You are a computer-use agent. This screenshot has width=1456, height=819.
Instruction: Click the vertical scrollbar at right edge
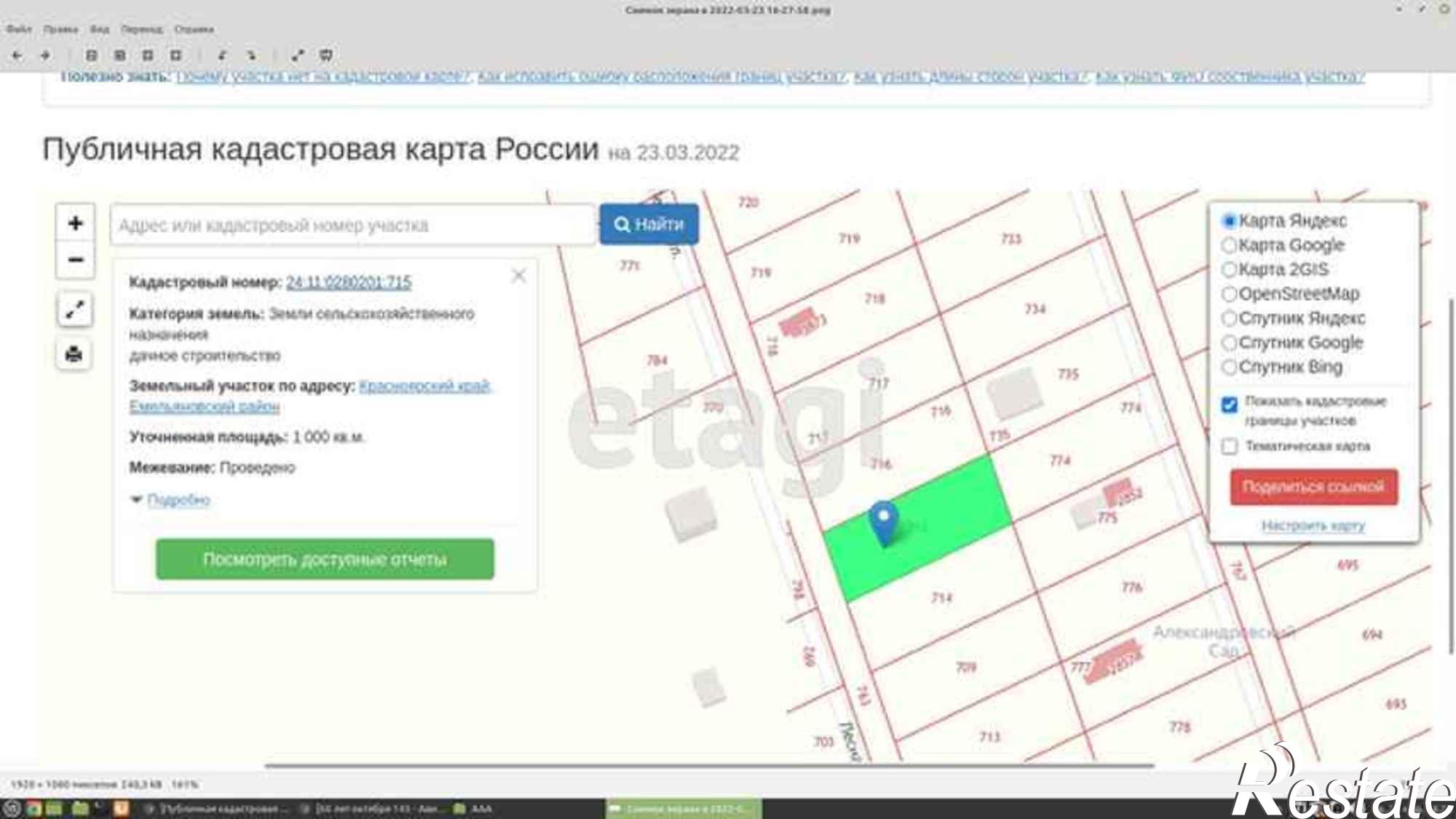tap(1451, 475)
